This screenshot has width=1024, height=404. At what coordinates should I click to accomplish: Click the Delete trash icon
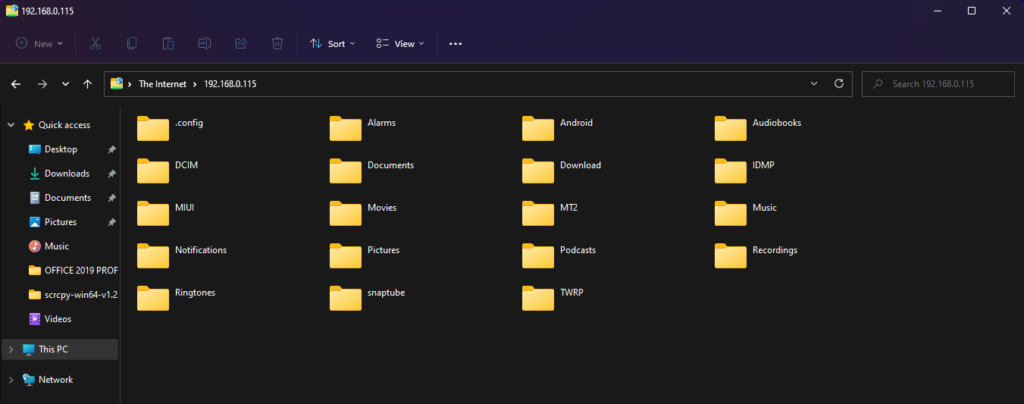click(x=277, y=44)
